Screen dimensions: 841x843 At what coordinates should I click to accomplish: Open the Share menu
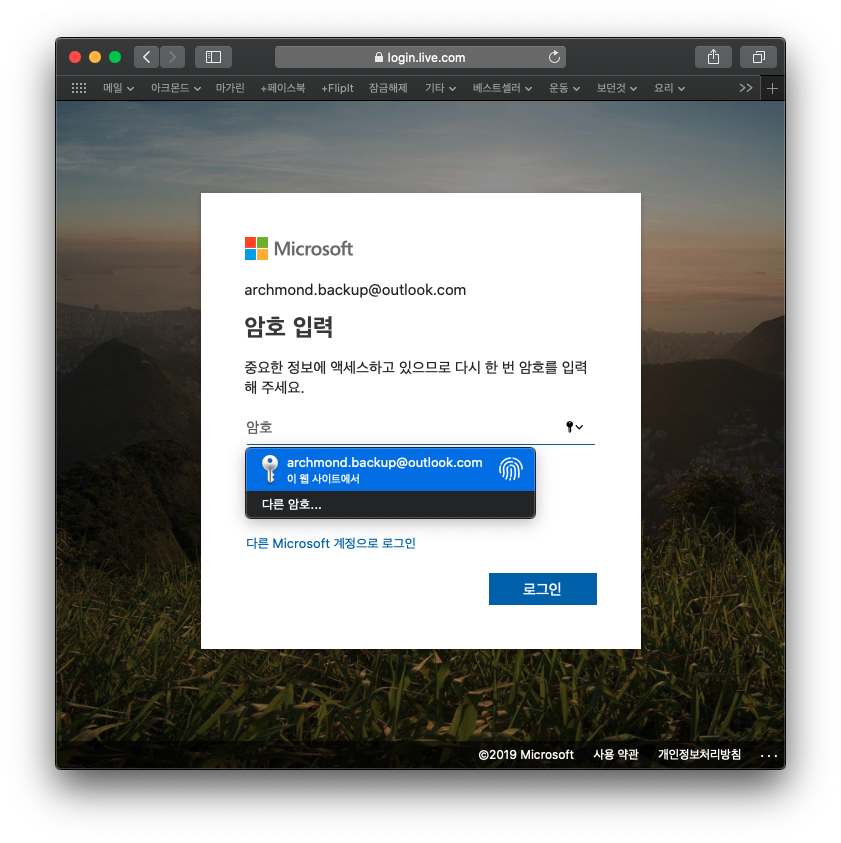(x=713, y=57)
